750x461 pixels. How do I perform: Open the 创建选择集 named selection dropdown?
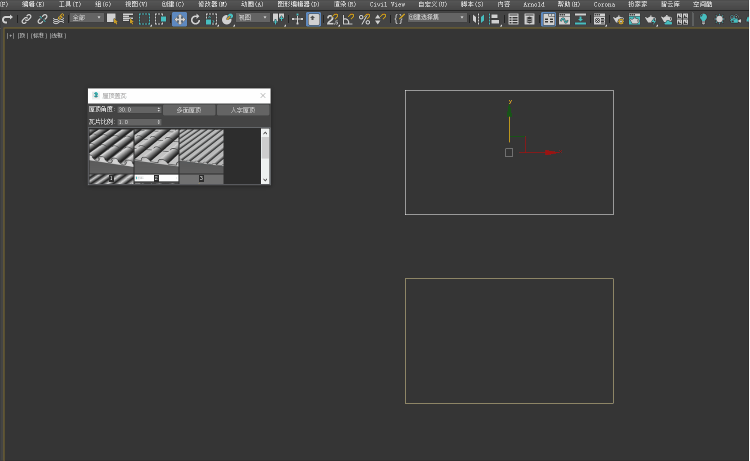pyautogui.click(x=437, y=18)
